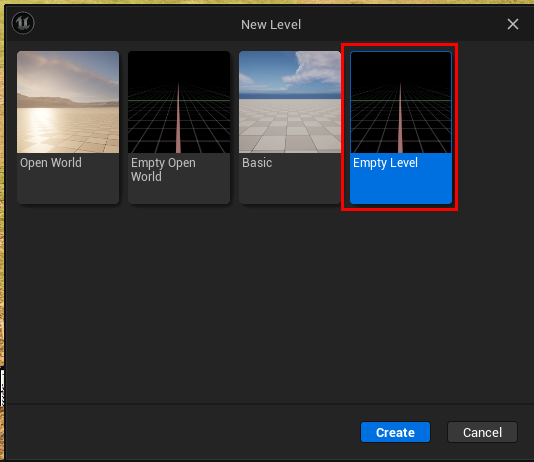The image size is (534, 462).
Task: Create the new level
Action: pos(395,432)
